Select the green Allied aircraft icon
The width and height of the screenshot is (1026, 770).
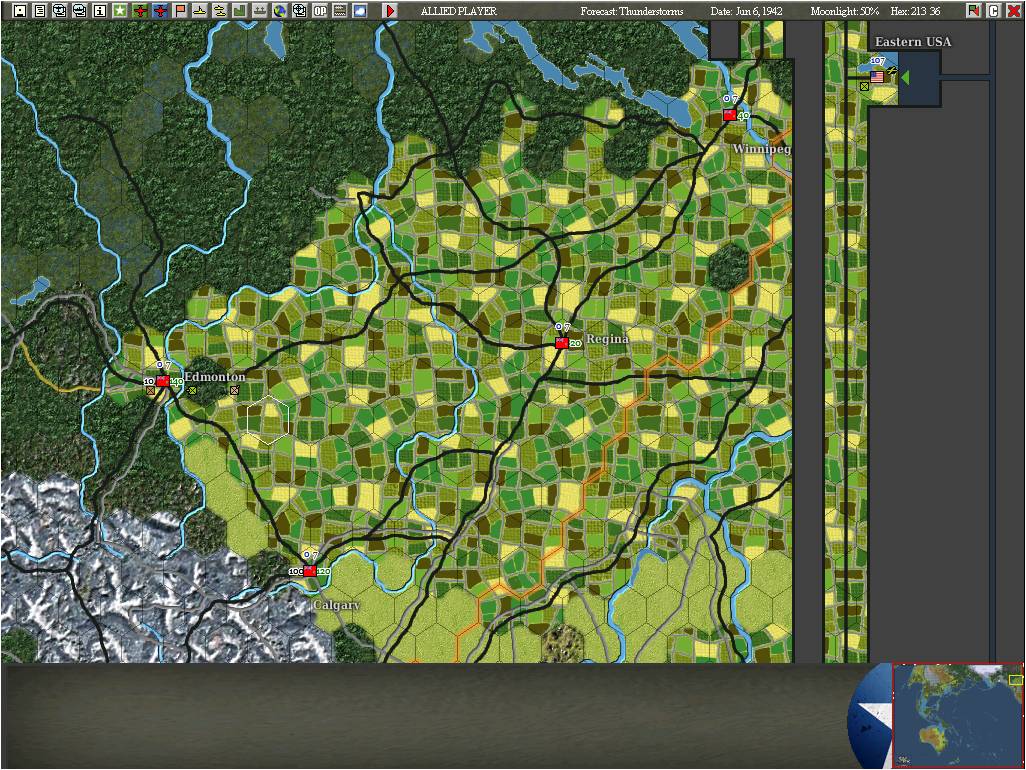(140, 10)
